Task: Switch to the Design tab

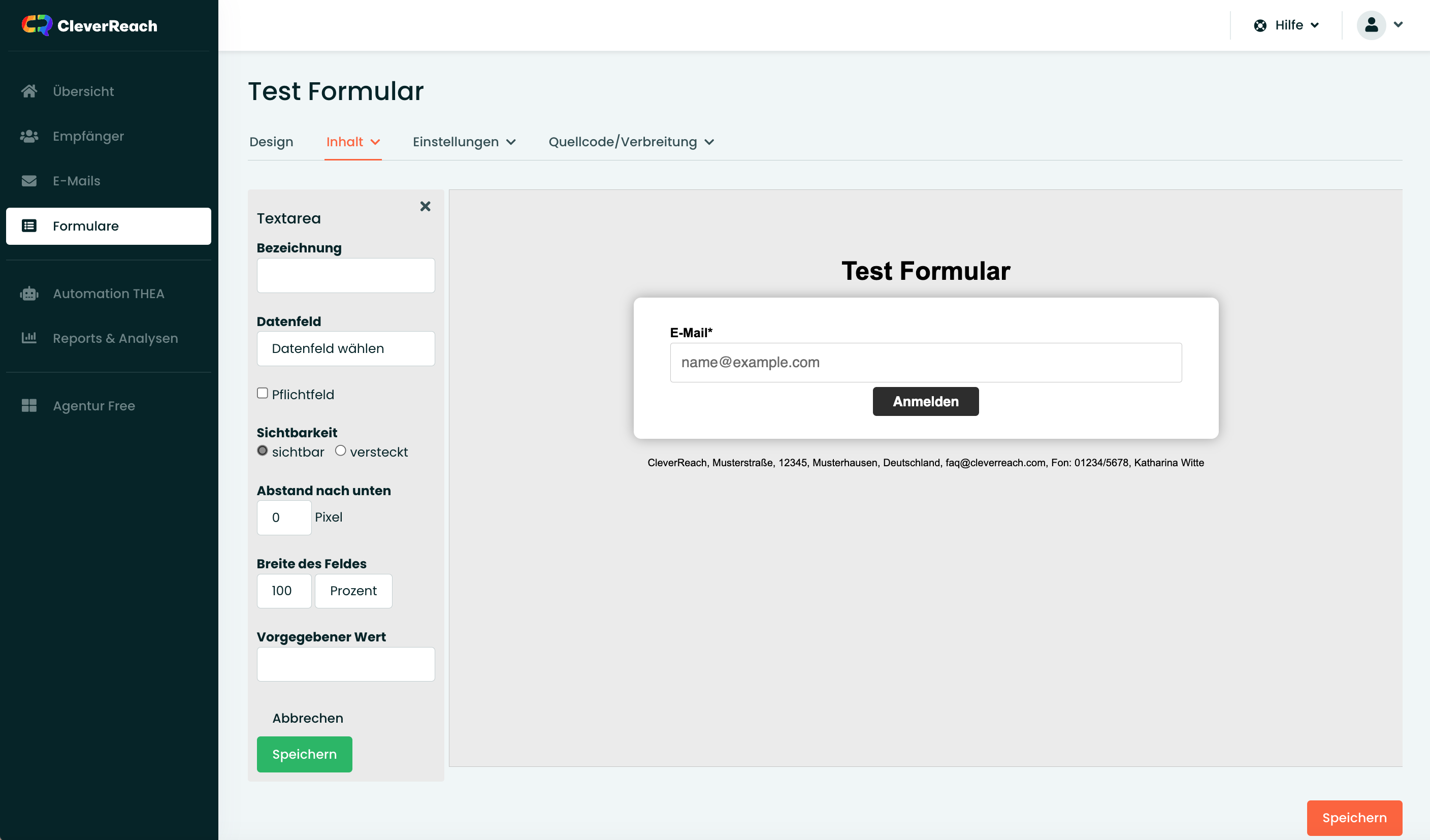Action: coord(271,142)
